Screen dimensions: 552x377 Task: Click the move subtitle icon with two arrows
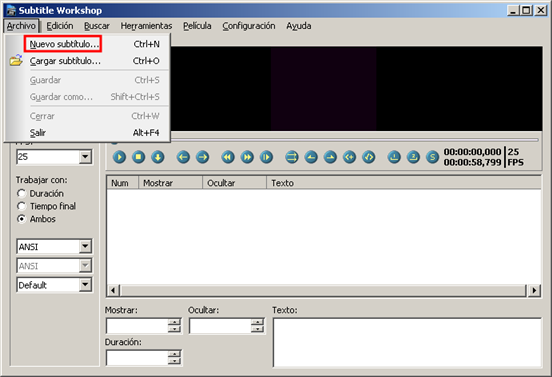click(292, 157)
